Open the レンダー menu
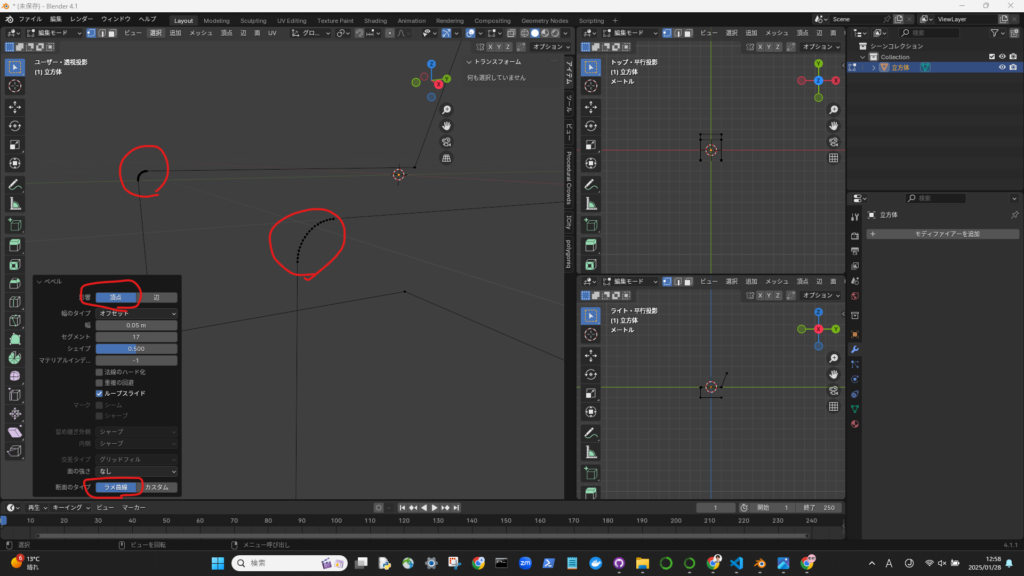The height and width of the screenshot is (576, 1024). pyautogui.click(x=82, y=19)
